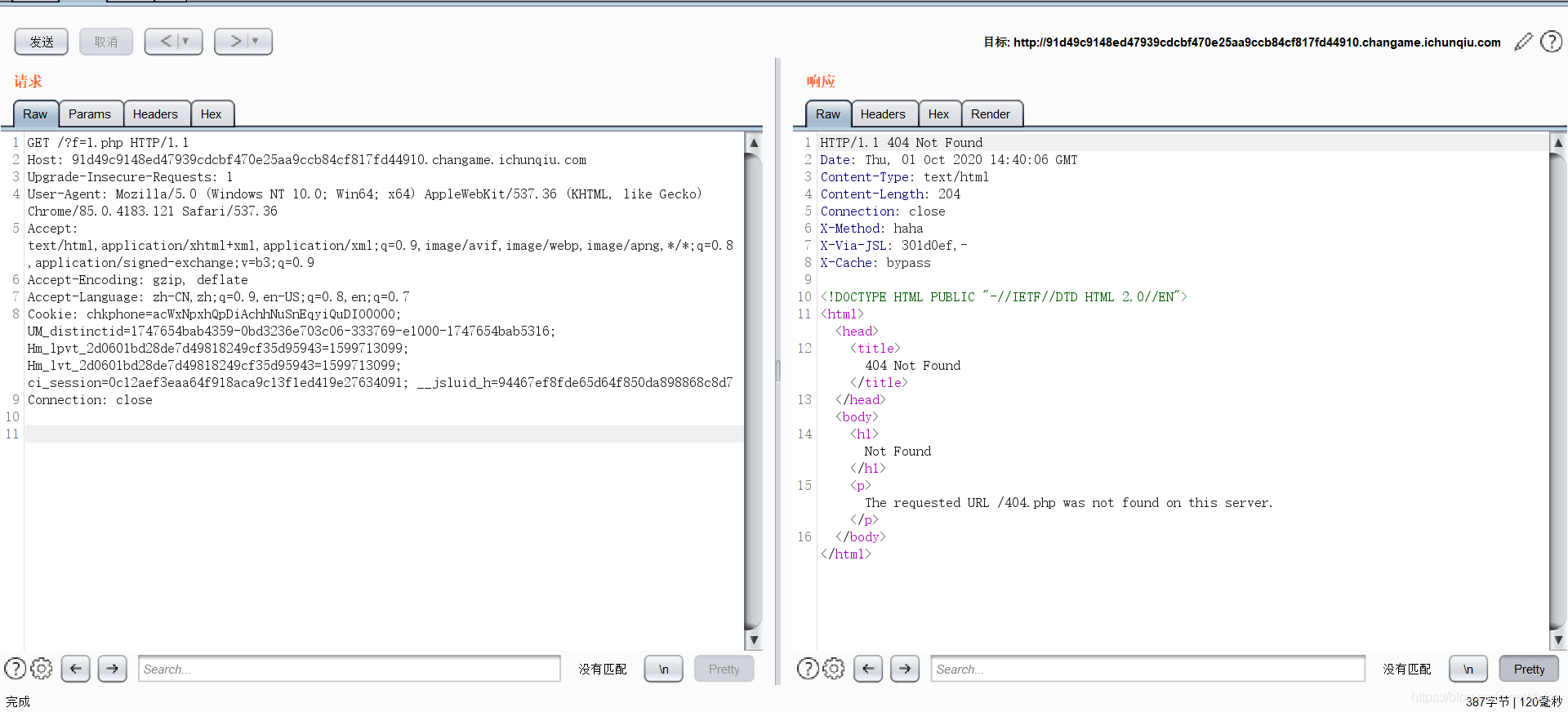Open response search help question icon
Image resolution: width=1568 pixels, height=712 pixels.
click(x=808, y=669)
